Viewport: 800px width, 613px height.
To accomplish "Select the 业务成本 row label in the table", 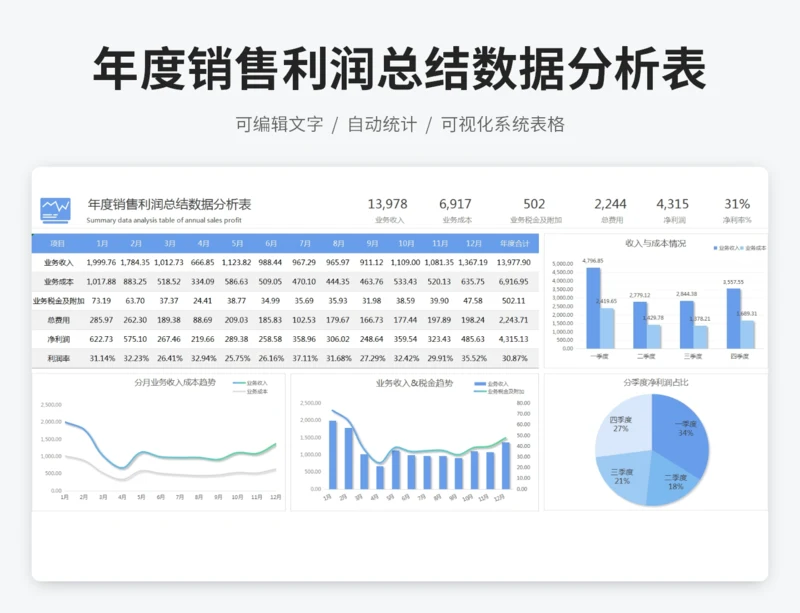I will point(59,282).
